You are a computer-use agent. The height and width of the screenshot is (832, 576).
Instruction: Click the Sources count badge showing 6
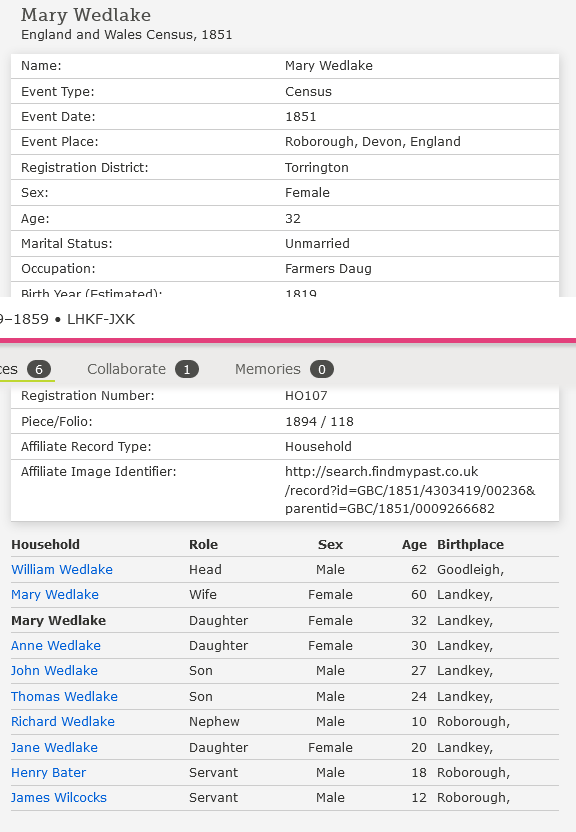(x=39, y=369)
